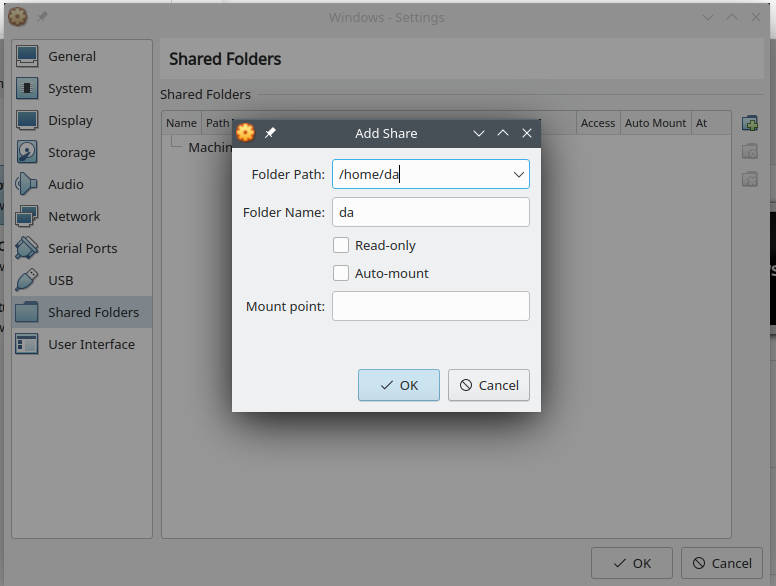Close the Add Share dialog
776x586 pixels.
click(527, 133)
